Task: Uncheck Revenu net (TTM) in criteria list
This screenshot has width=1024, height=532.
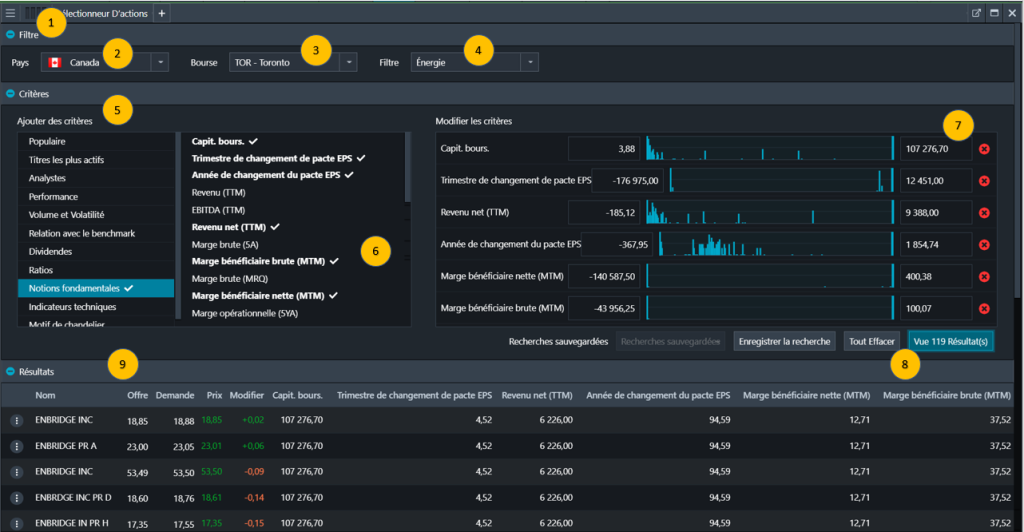Action: (230, 227)
